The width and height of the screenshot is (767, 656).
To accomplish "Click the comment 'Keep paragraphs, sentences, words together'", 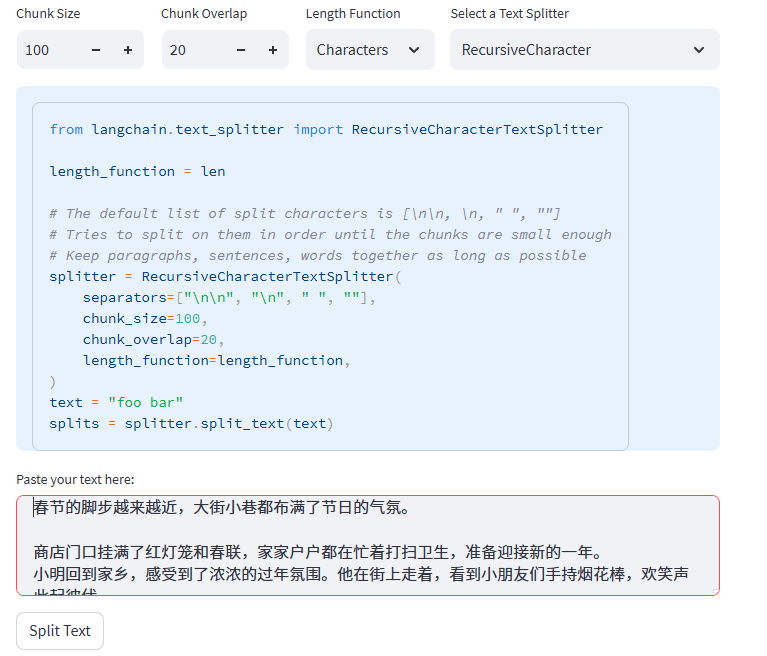I will [318, 256].
